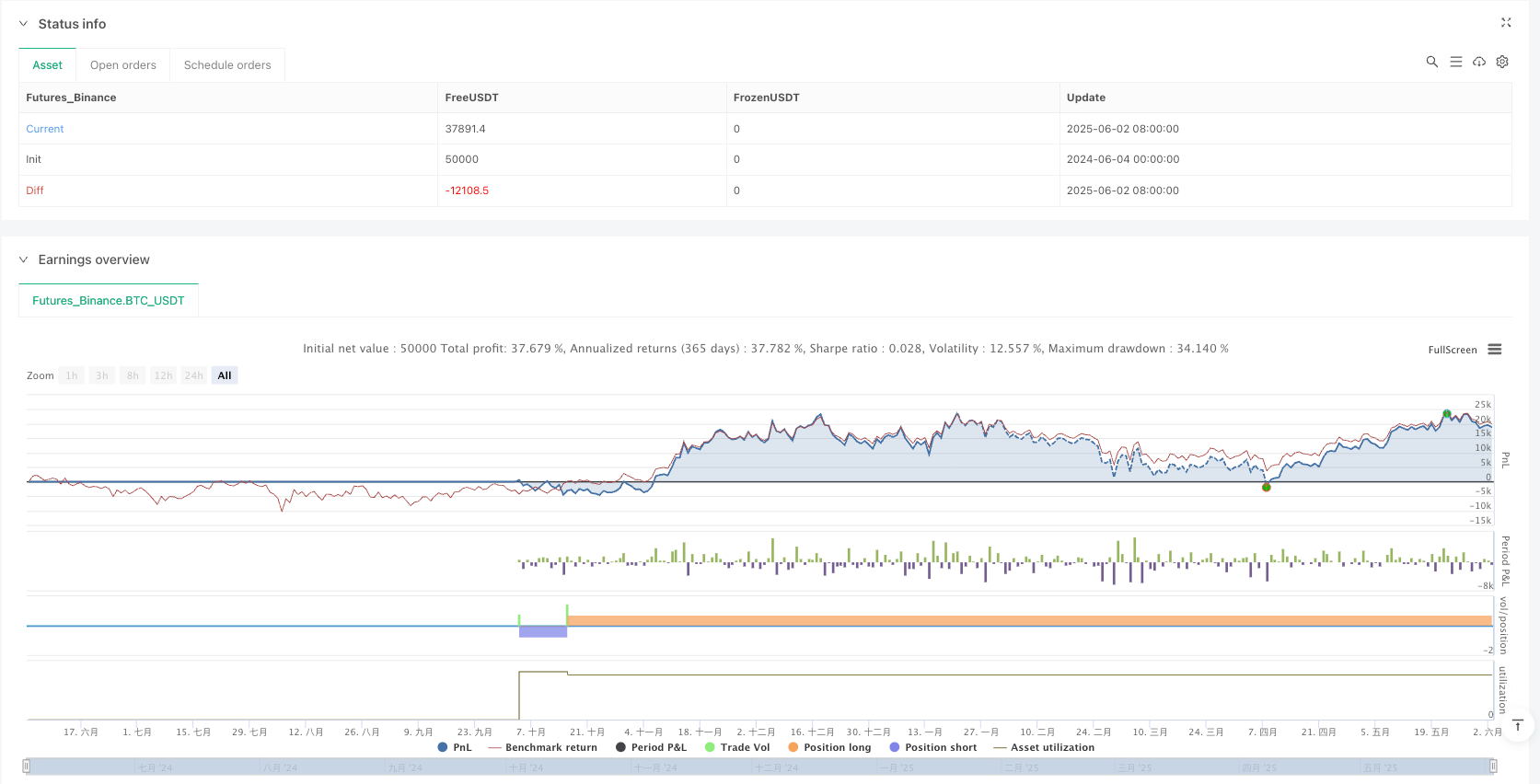Open the chart hamburger menu beside FullScreen
This screenshot has width=1540, height=784.
coord(1494,350)
